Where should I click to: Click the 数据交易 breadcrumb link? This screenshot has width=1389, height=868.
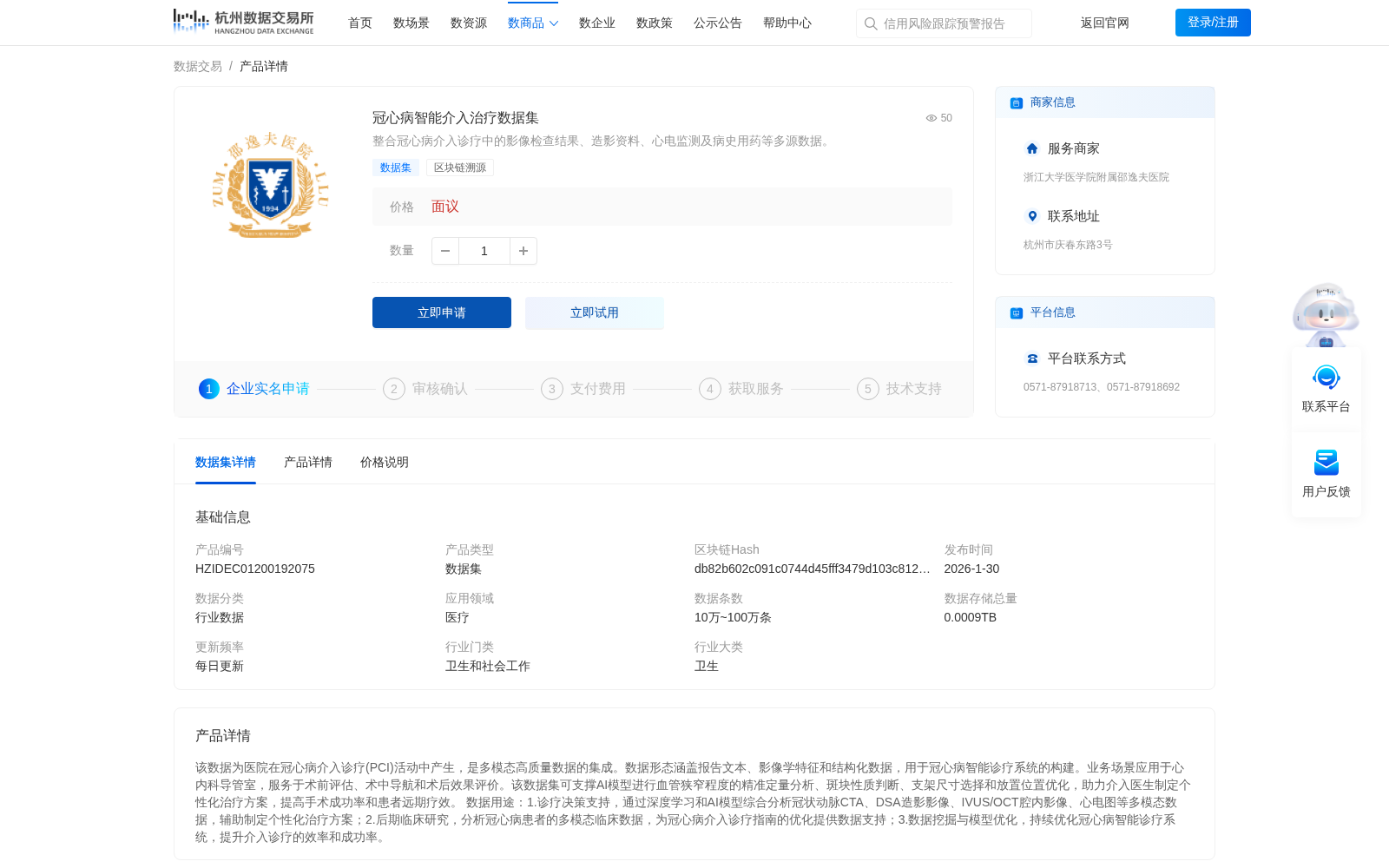198,66
